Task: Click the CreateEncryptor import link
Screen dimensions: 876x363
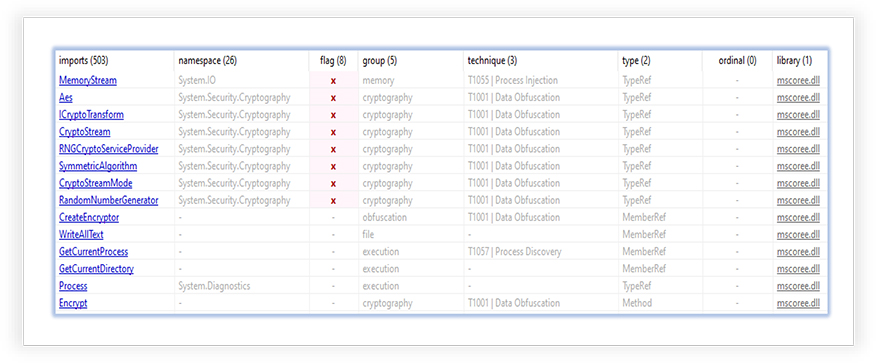Action: tap(89, 218)
